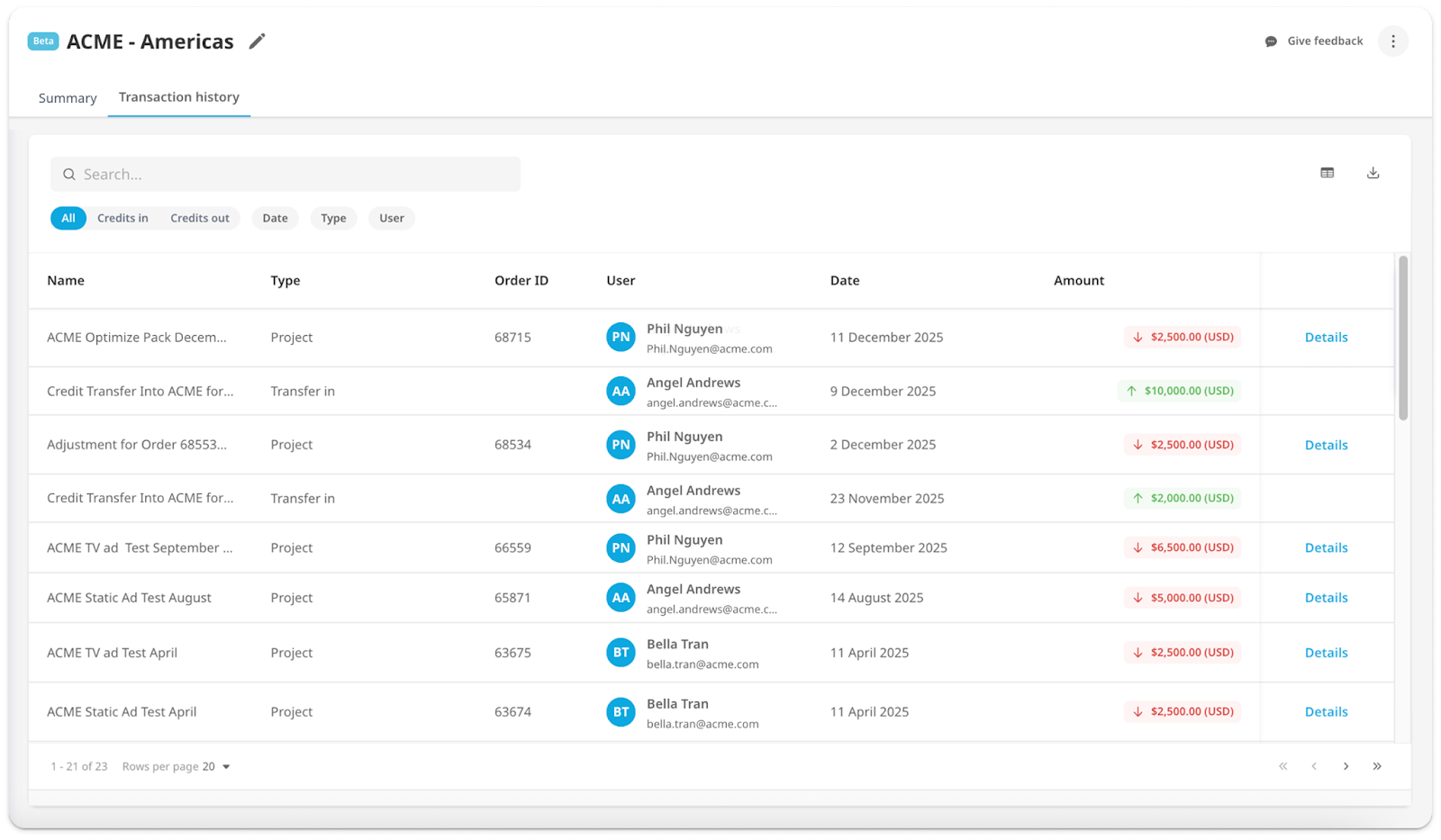
Task: Click the Give feedback button
Action: point(1314,41)
